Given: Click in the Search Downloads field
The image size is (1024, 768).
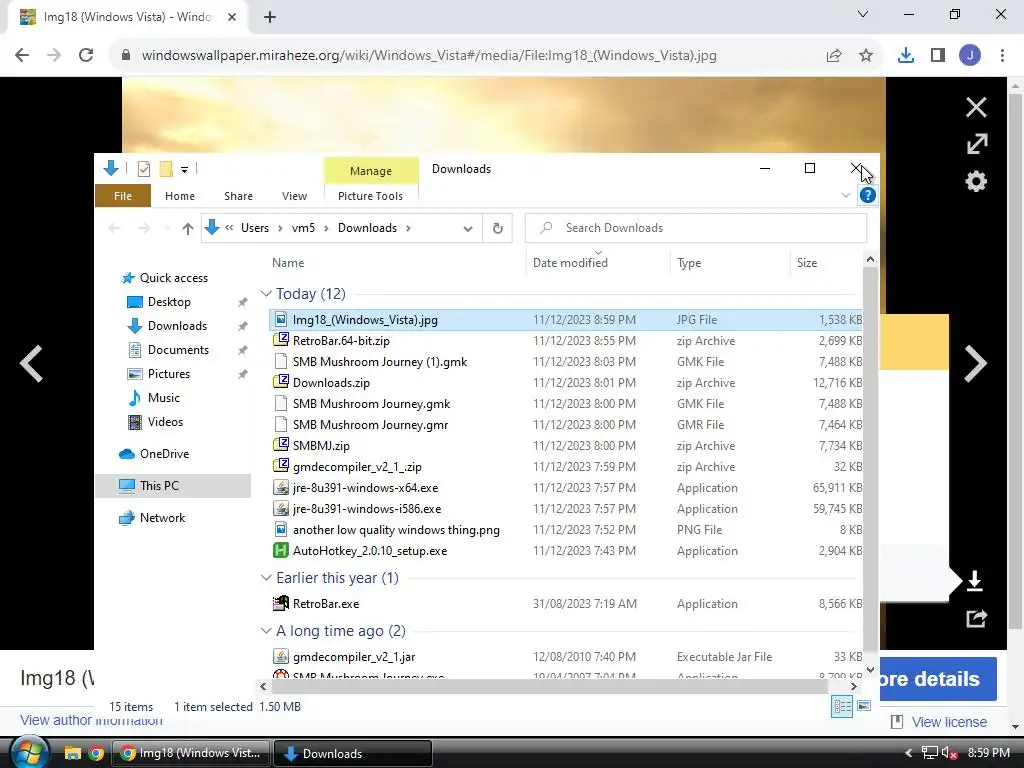Looking at the screenshot, I should 696,228.
